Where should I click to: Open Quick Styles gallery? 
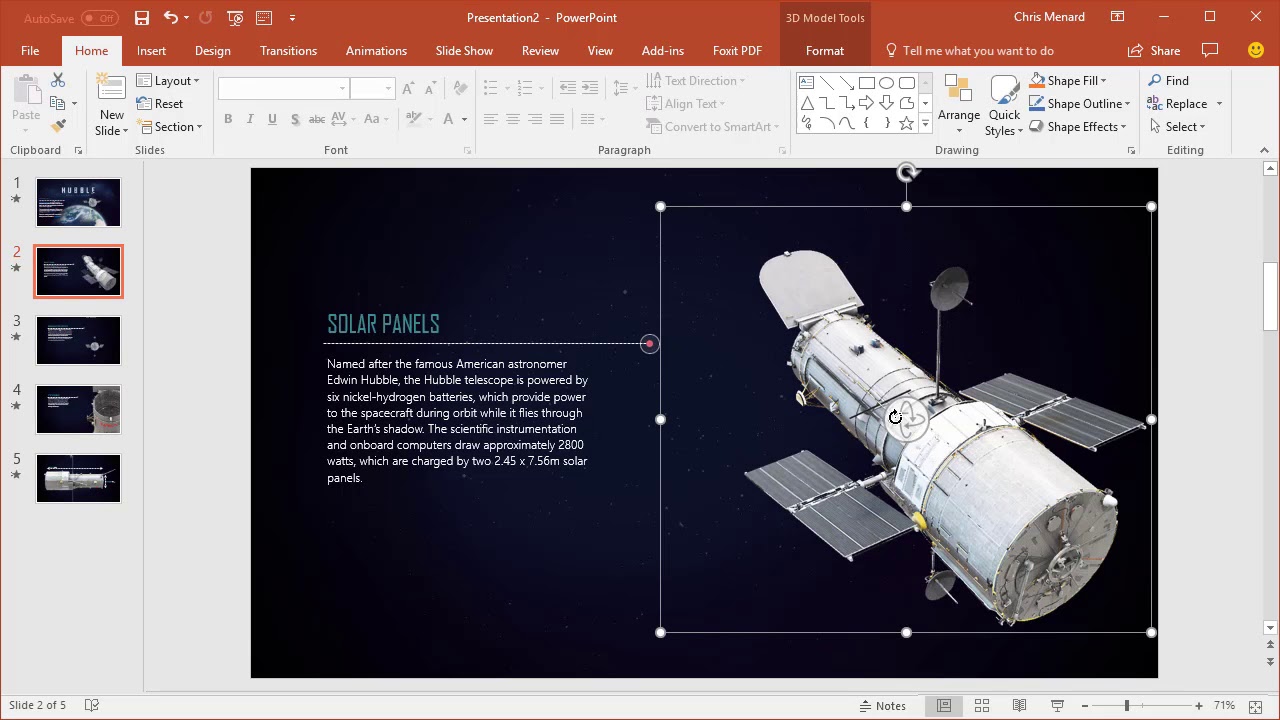pos(1004,105)
